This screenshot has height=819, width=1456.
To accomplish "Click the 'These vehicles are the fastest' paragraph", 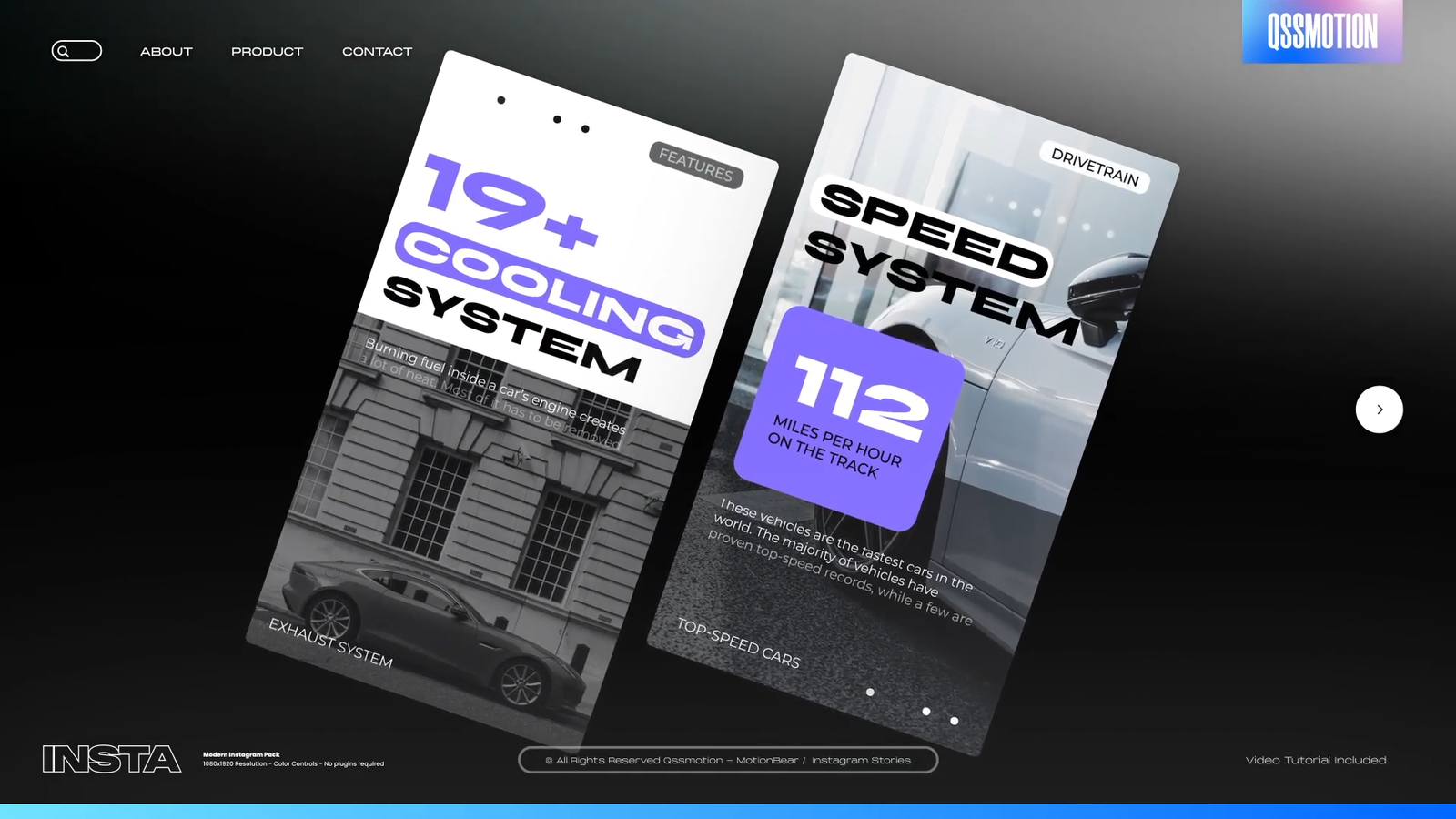I will coord(842,561).
